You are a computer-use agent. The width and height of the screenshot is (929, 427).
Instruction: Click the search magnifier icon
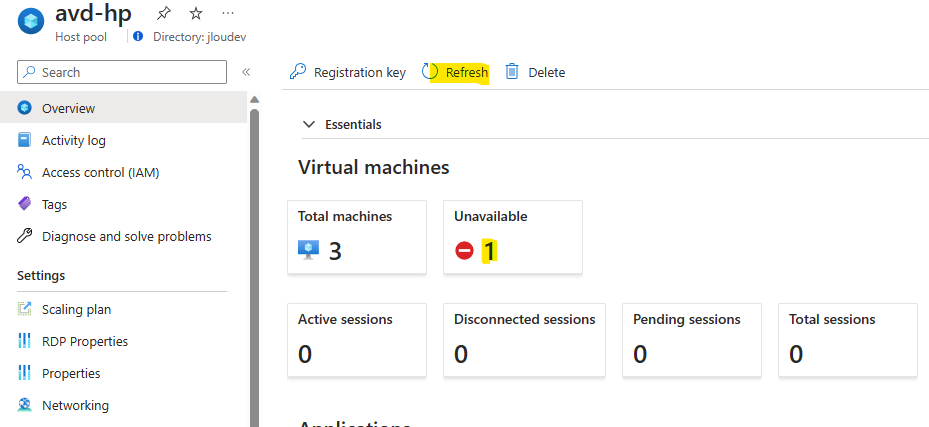(x=30, y=72)
